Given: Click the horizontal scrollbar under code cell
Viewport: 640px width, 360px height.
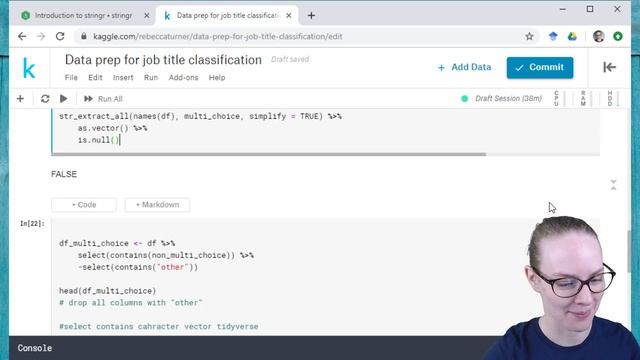Looking at the screenshot, I should 269,154.
